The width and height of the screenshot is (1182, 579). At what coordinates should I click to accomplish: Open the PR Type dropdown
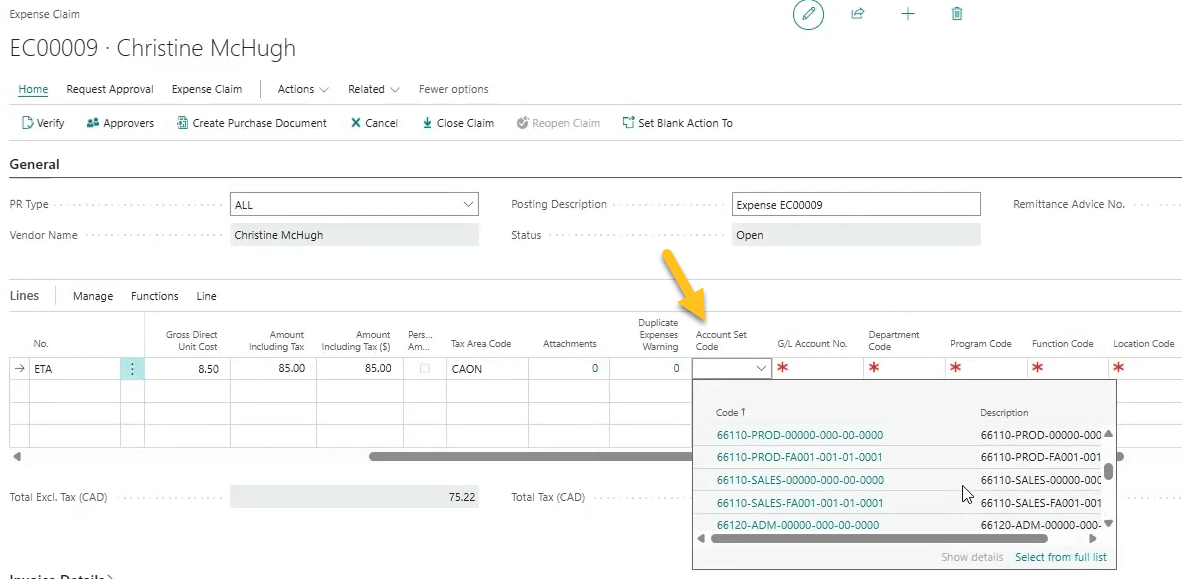pos(467,204)
